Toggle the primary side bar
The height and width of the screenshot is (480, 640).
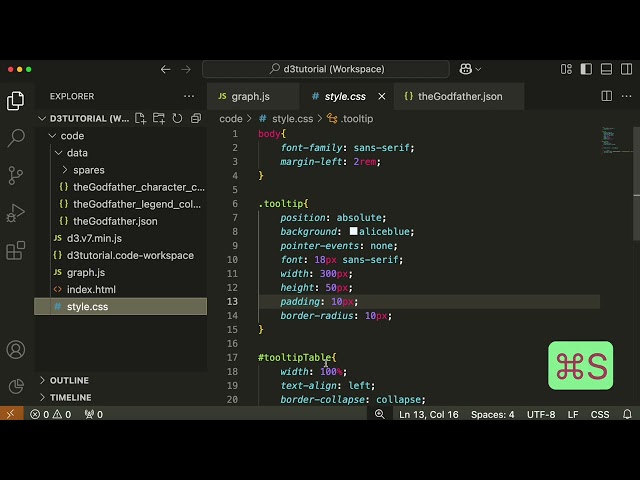(586, 69)
